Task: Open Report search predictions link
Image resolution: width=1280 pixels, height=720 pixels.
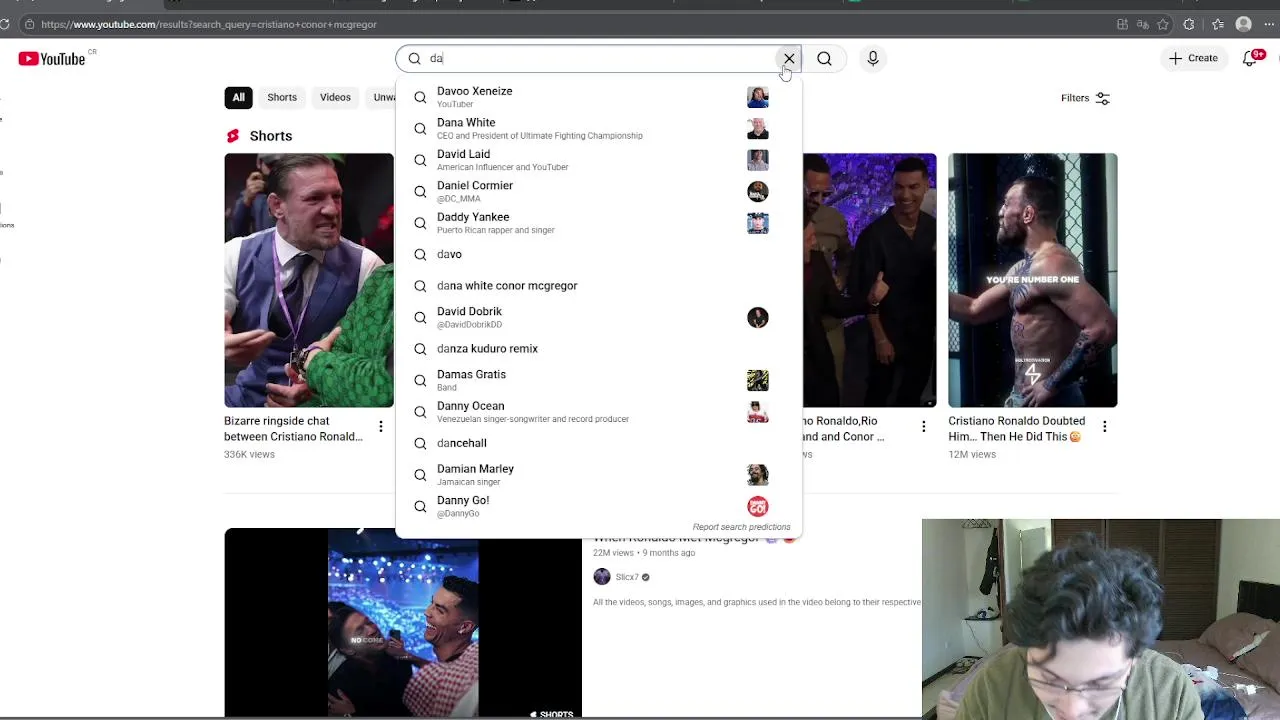Action: pos(741,527)
